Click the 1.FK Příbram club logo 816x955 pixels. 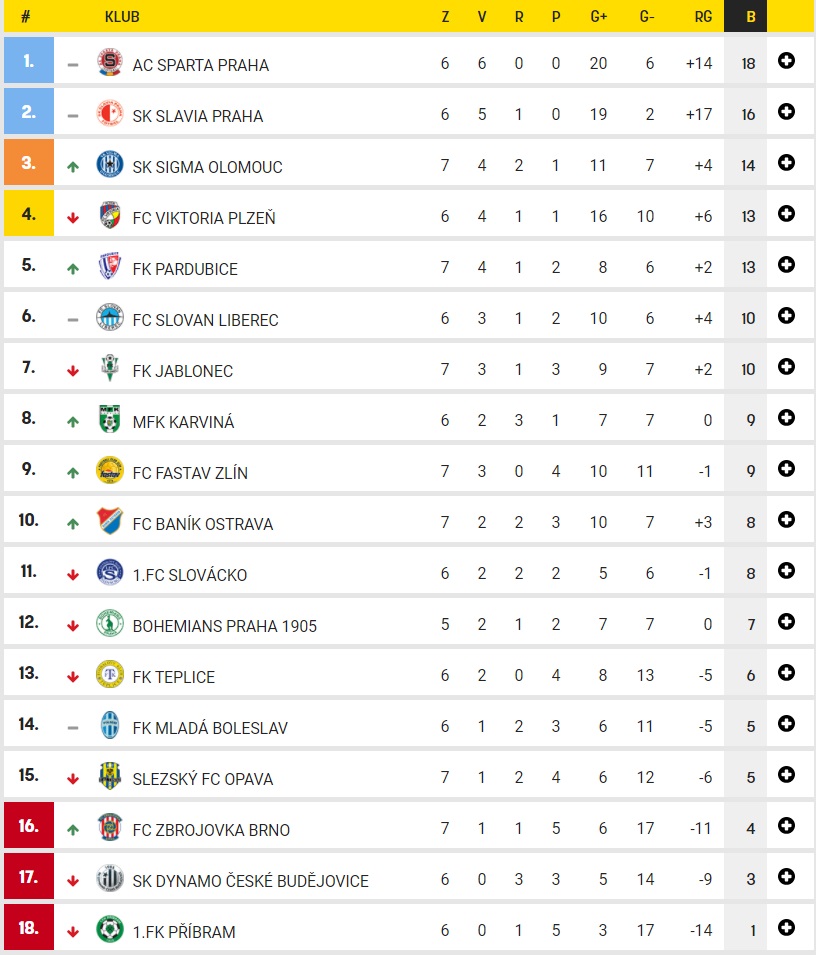(109, 930)
